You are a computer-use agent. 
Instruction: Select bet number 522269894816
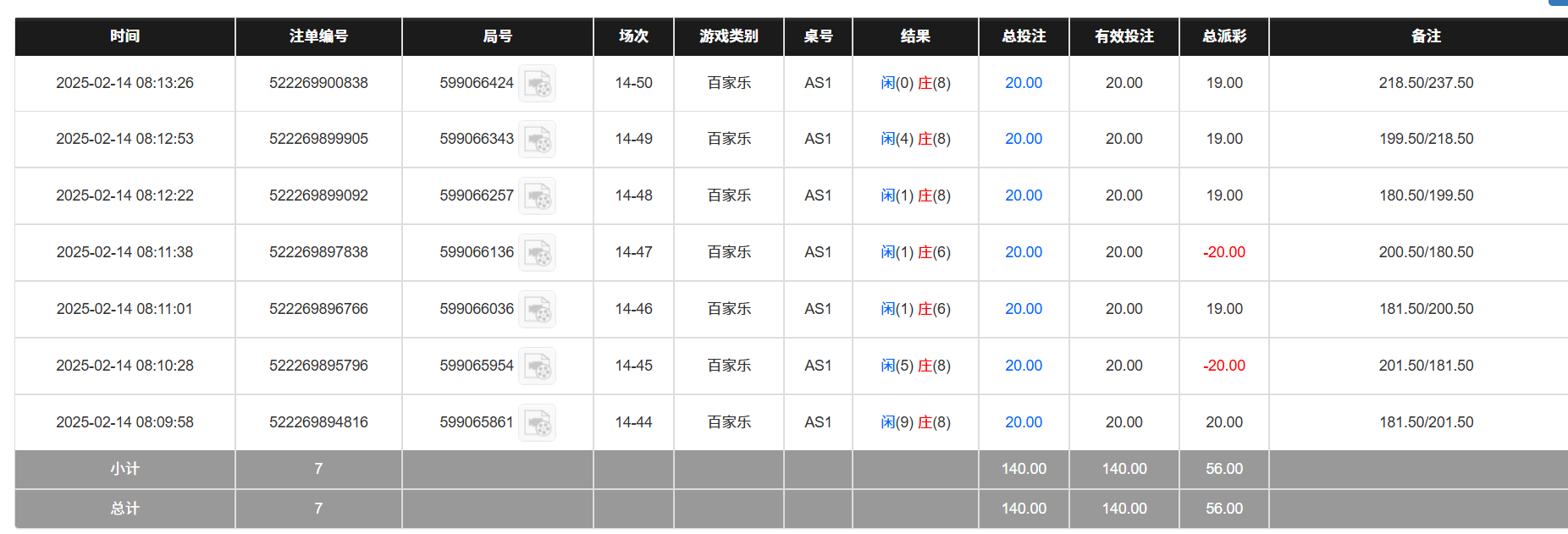point(317,422)
